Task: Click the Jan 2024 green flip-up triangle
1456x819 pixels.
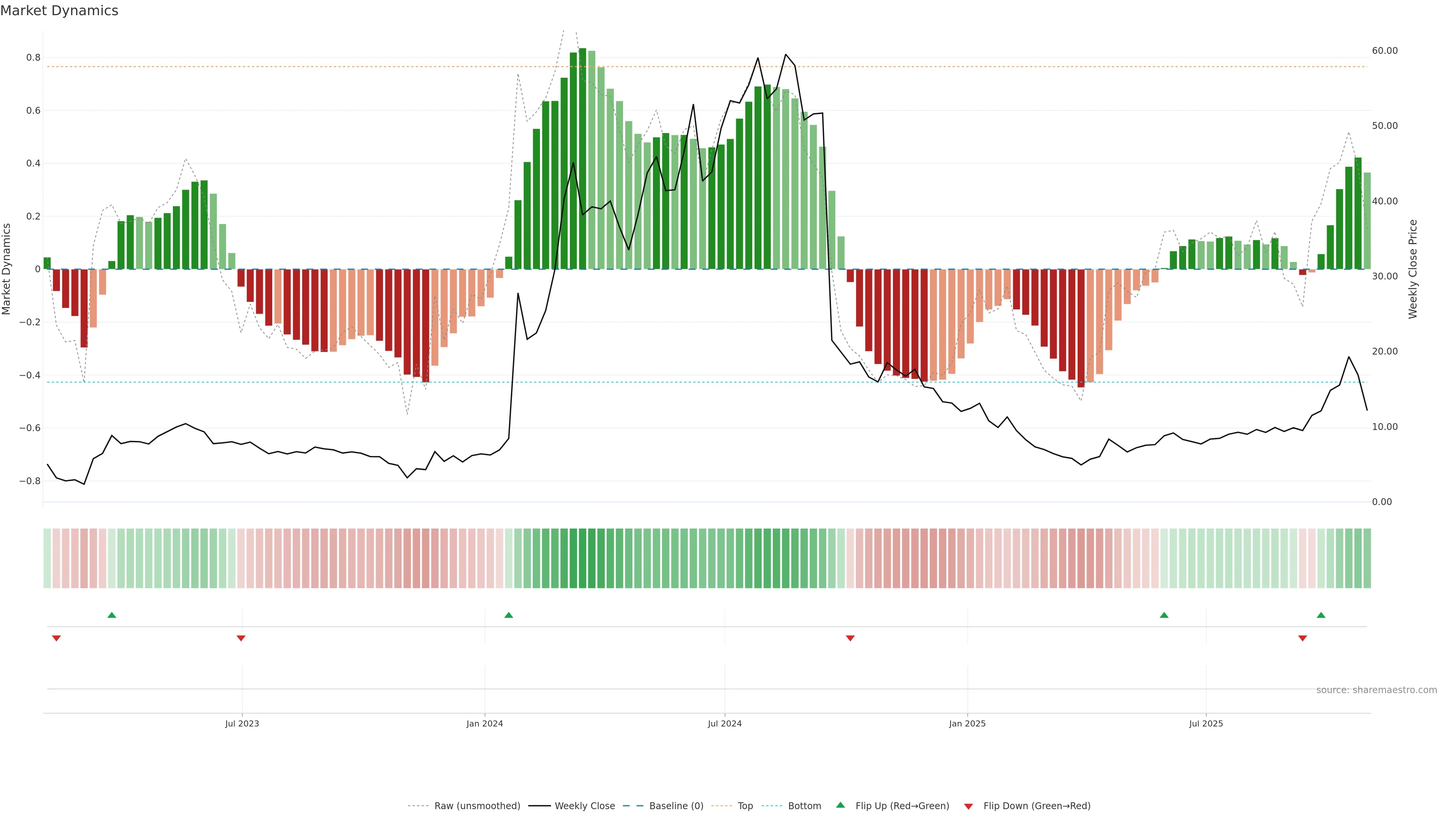Action: pyautogui.click(x=509, y=615)
